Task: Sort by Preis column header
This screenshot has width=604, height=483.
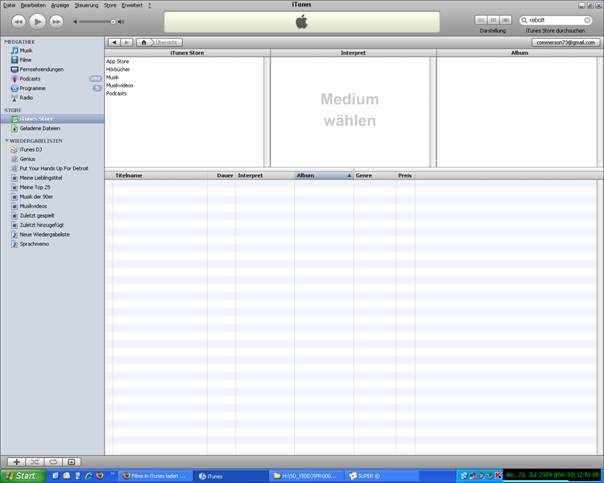Action: coord(406,175)
